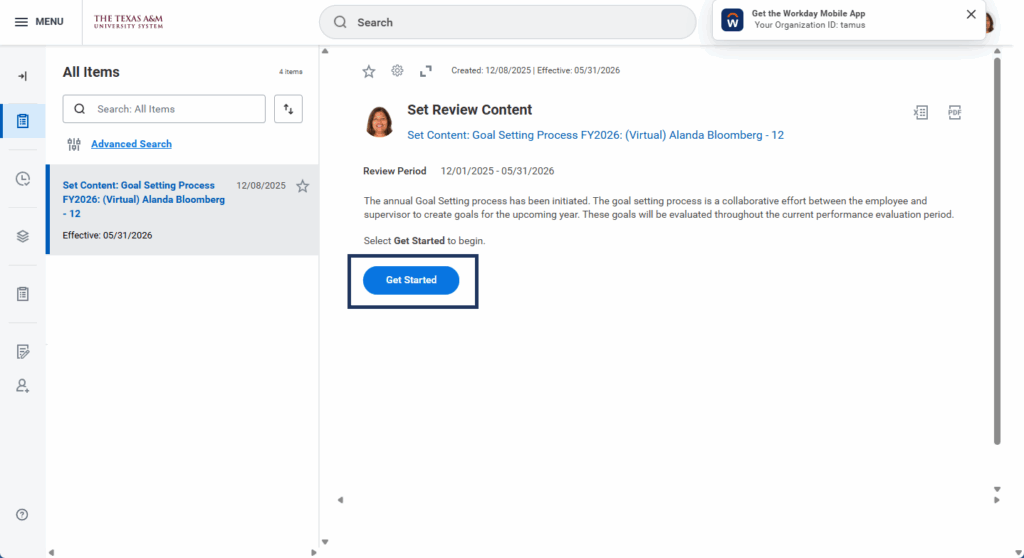Click the right pane vertical scrollbar
The image size is (1024, 558).
point(997,251)
